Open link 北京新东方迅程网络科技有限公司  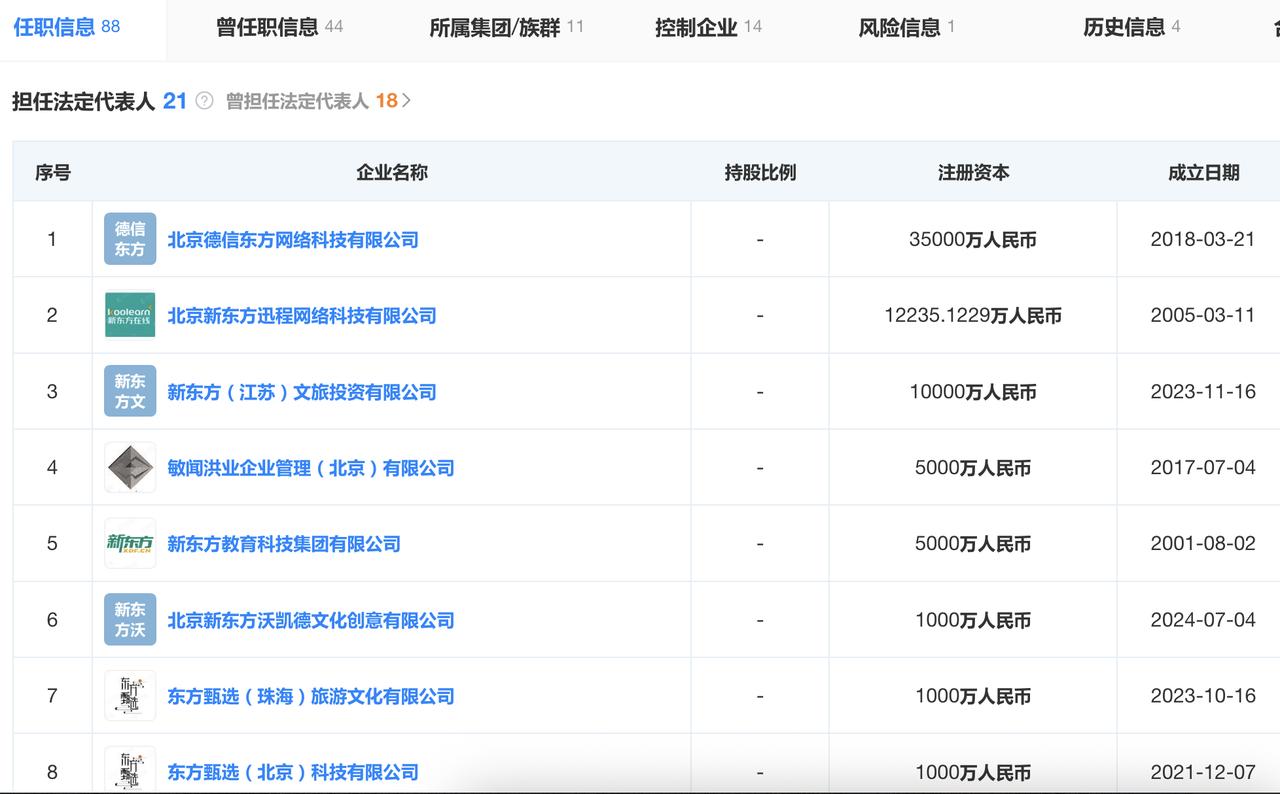click(302, 316)
